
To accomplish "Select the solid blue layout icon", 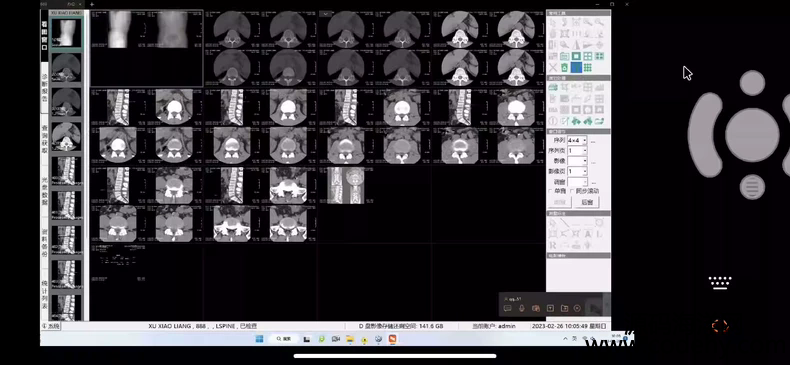I will coord(576,68).
